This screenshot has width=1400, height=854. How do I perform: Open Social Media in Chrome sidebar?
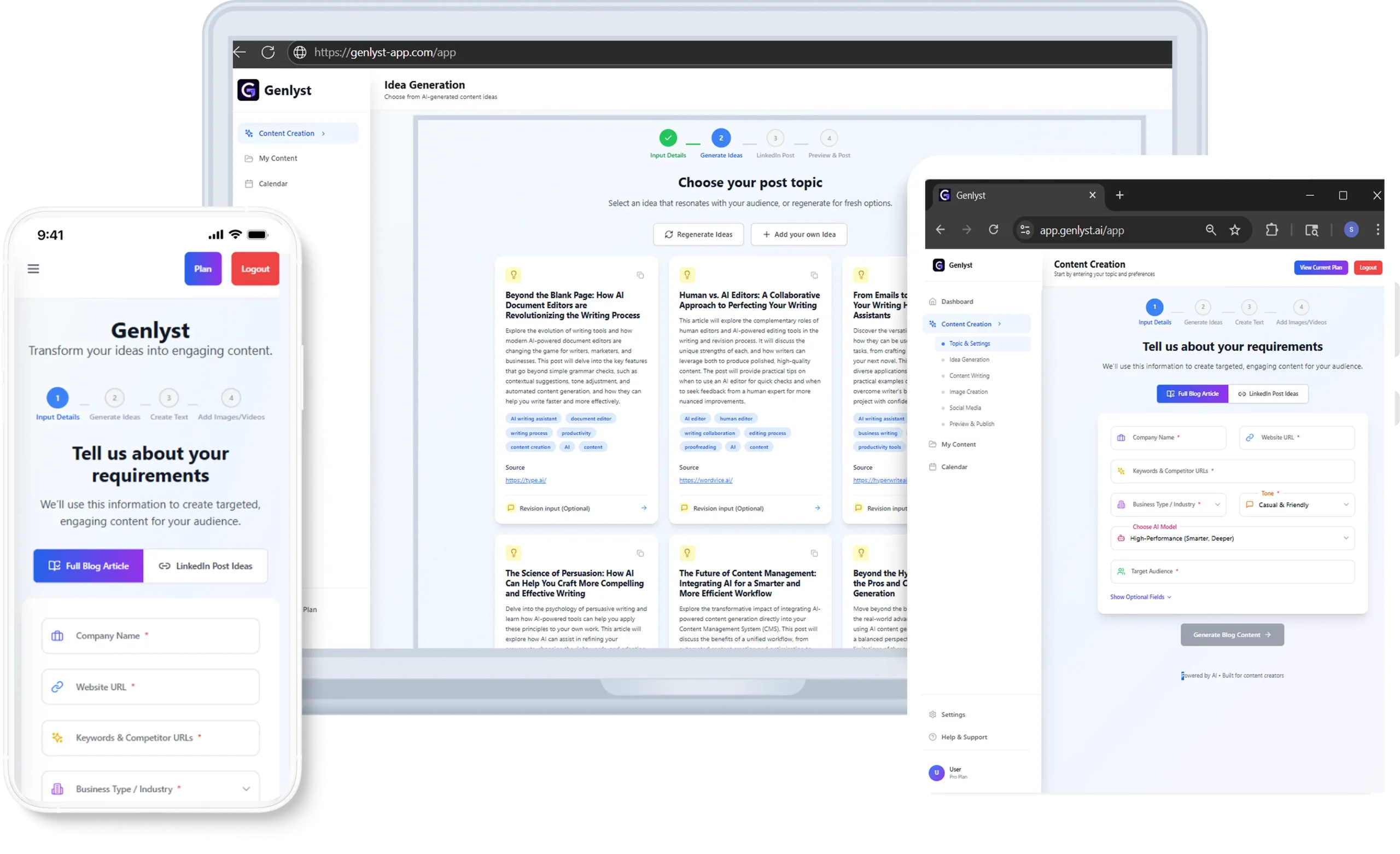[965, 408]
